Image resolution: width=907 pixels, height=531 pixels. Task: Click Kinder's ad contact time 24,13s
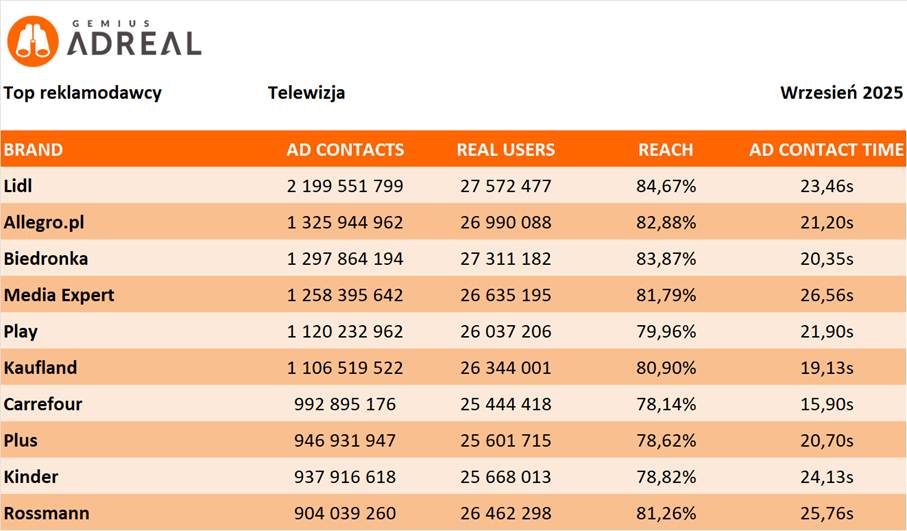(x=825, y=477)
